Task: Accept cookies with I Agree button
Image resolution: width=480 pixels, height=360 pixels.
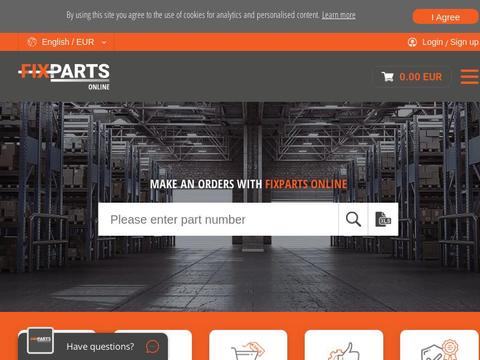Action: pyautogui.click(x=445, y=17)
